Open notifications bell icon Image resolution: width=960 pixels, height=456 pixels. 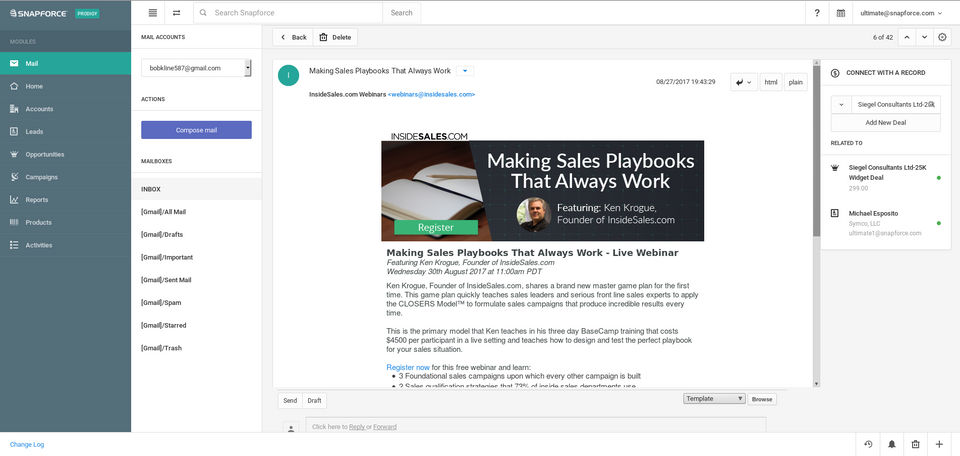click(x=892, y=444)
